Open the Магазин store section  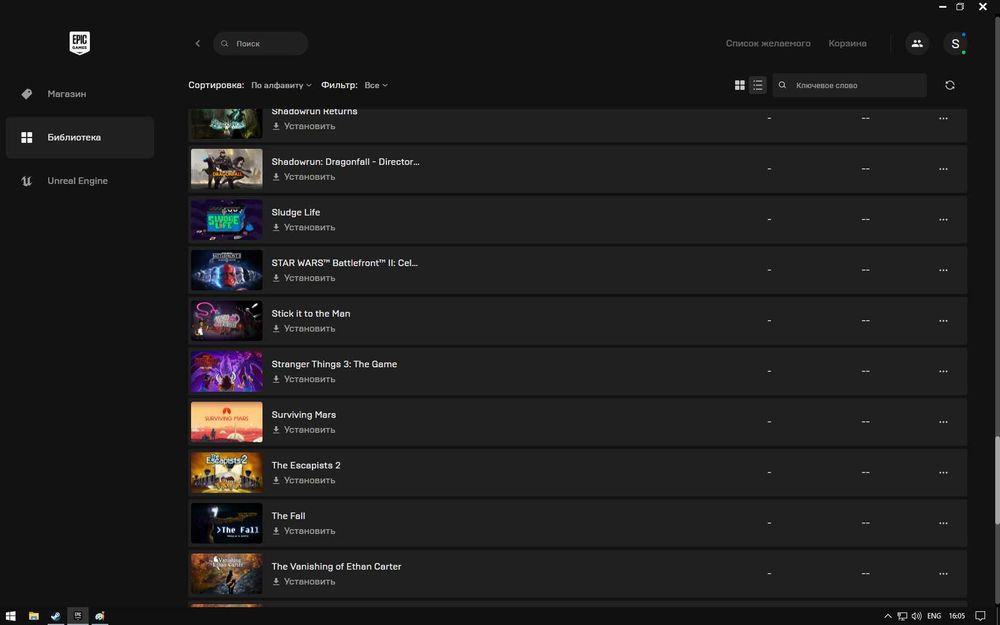(80, 94)
